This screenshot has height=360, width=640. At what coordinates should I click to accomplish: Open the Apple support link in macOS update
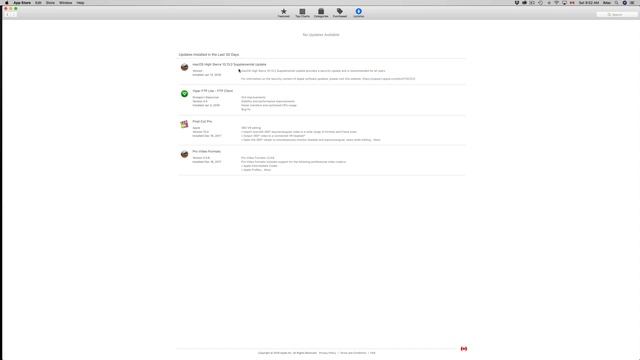click(389, 79)
